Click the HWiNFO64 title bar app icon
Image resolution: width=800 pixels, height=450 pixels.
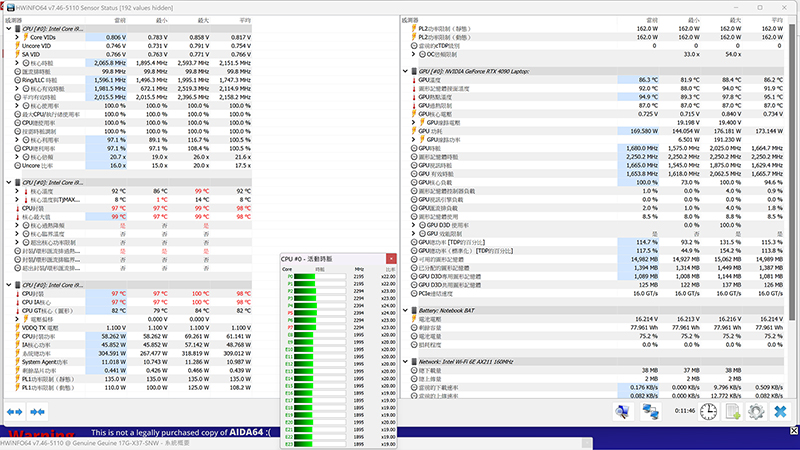click(10, 8)
